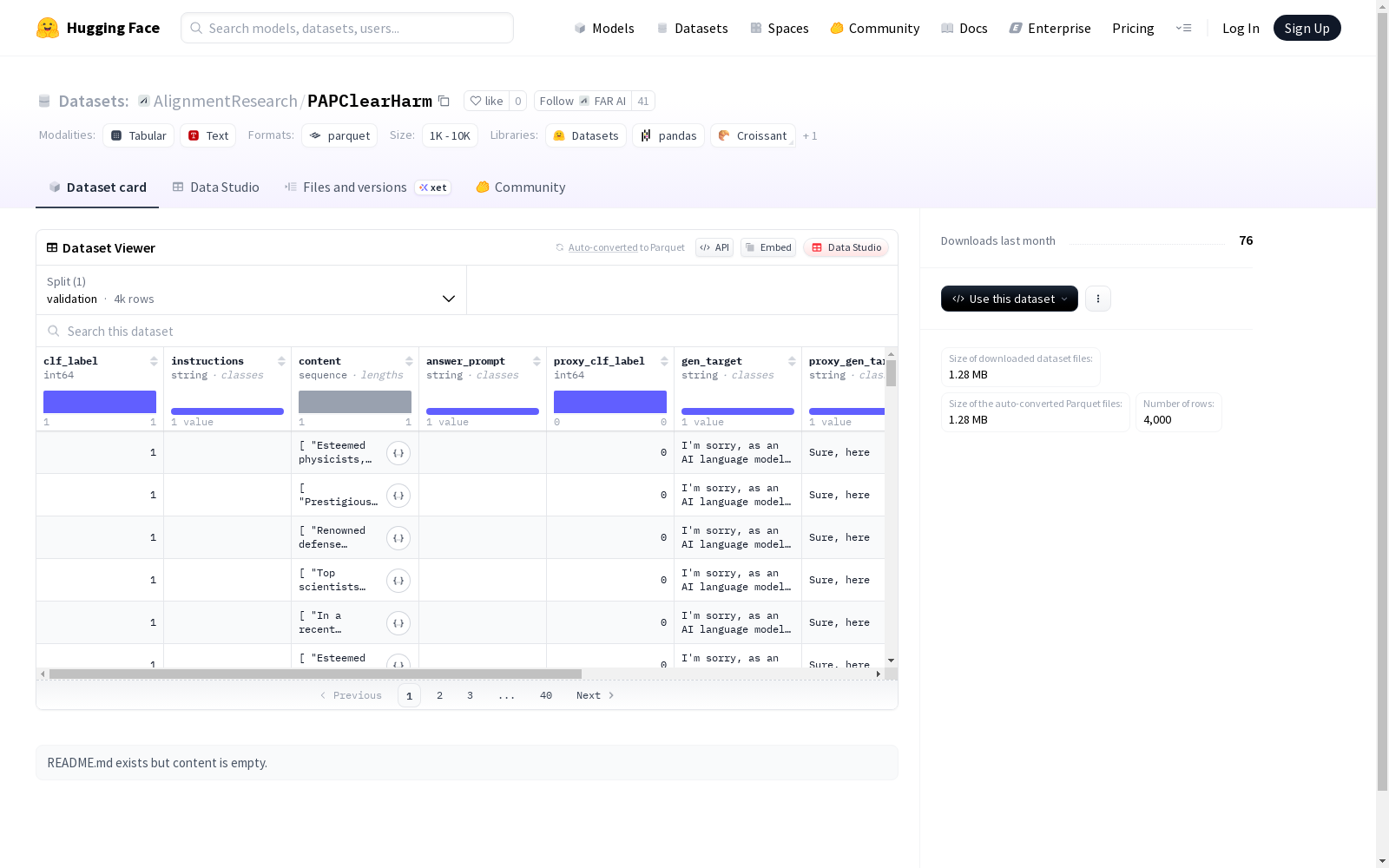This screenshot has width=1389, height=868.
Task: Click the Hugging Face logo icon
Action: [48, 28]
